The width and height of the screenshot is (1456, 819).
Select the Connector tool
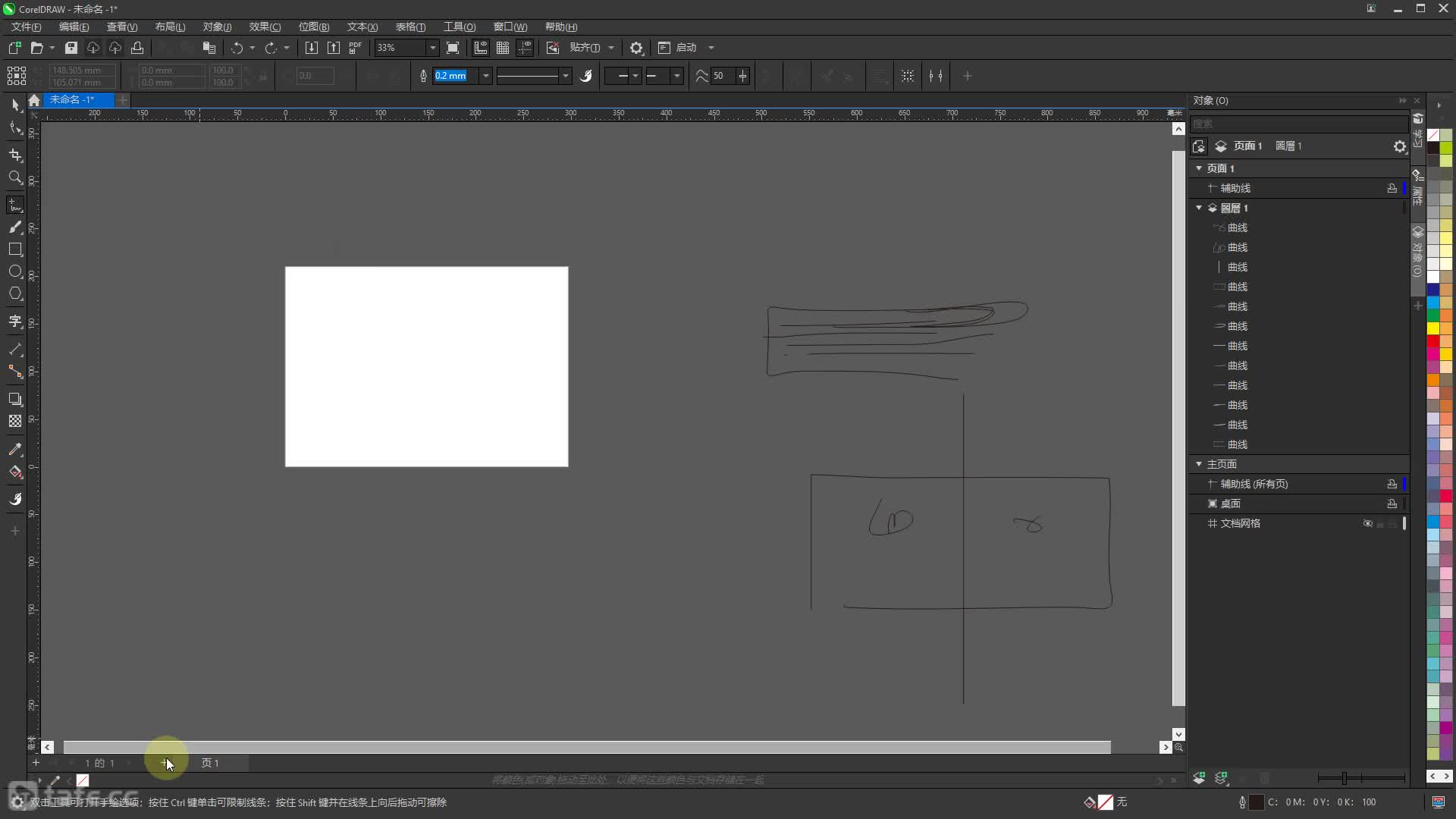point(15,372)
